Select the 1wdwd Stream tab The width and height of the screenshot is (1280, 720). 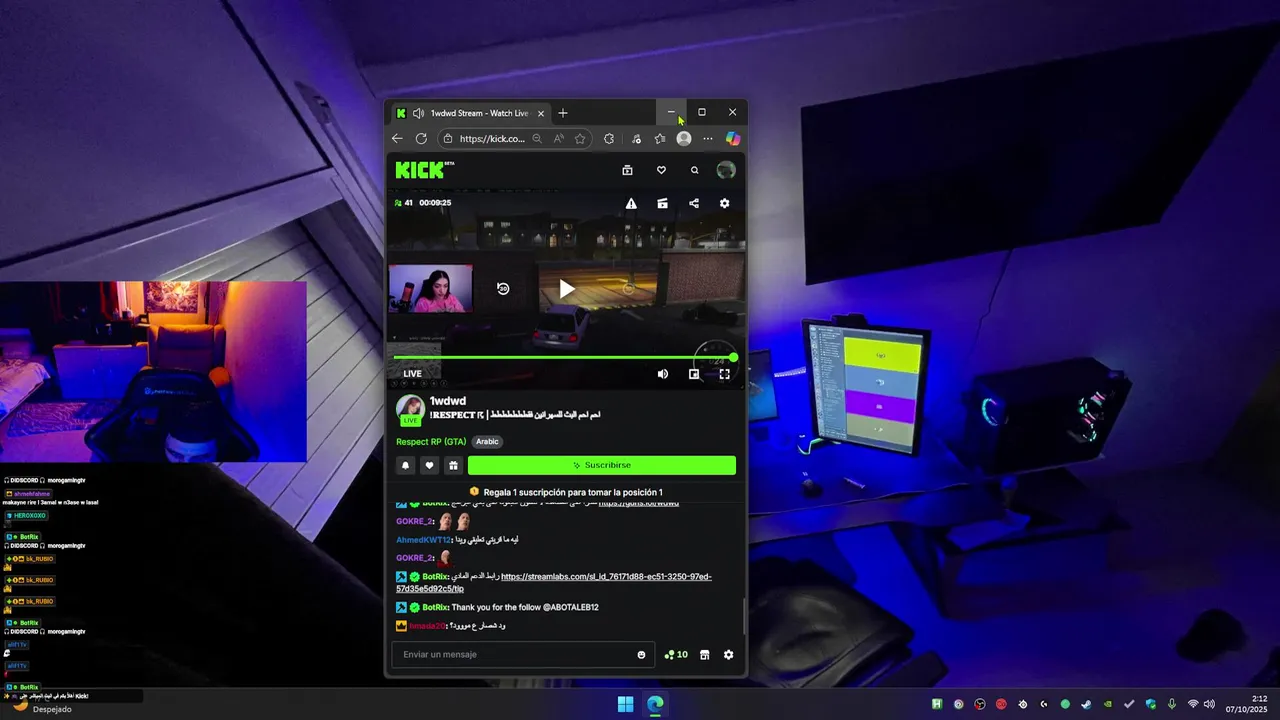pos(470,113)
